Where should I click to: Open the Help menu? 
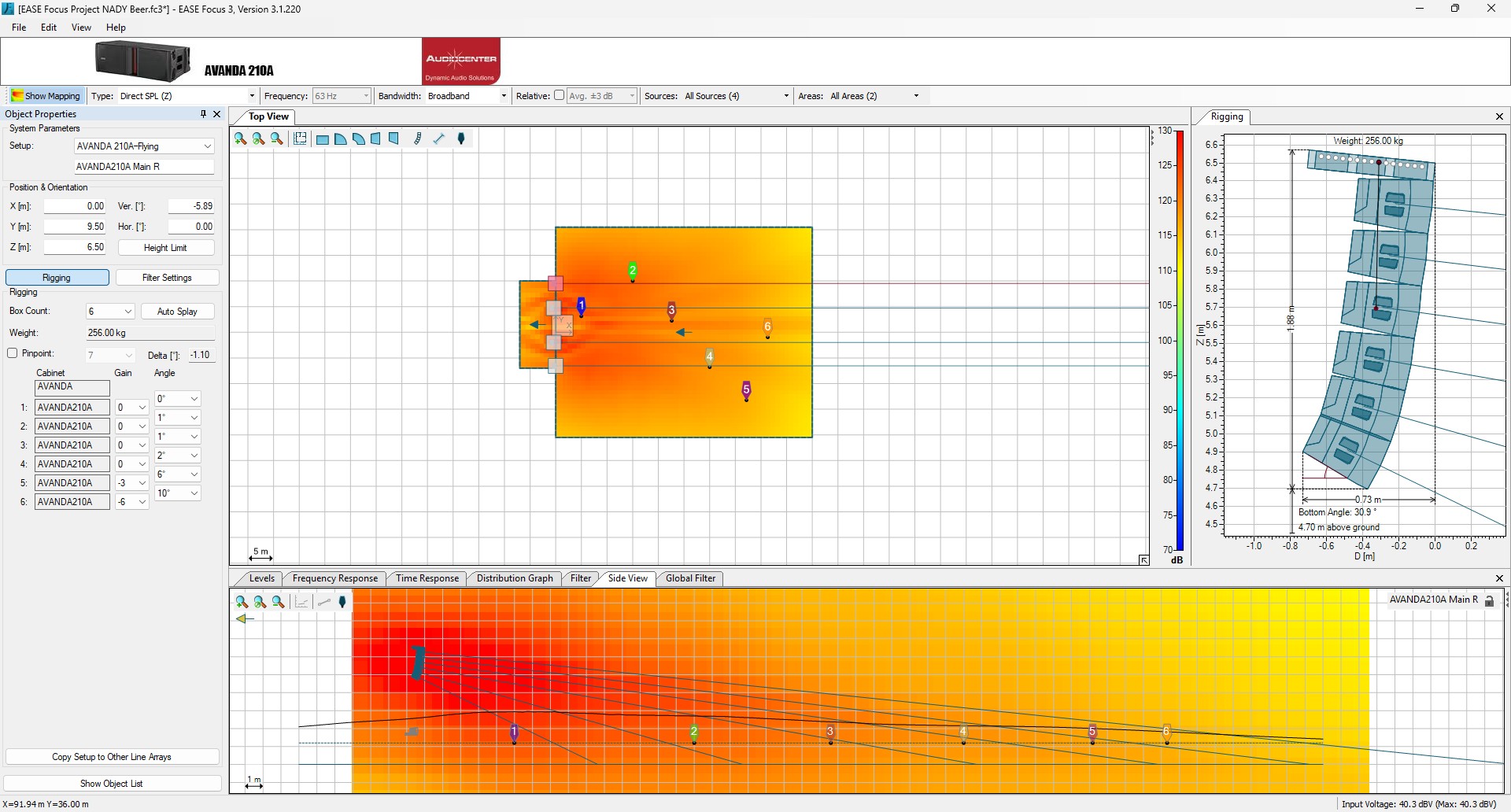[x=116, y=28]
